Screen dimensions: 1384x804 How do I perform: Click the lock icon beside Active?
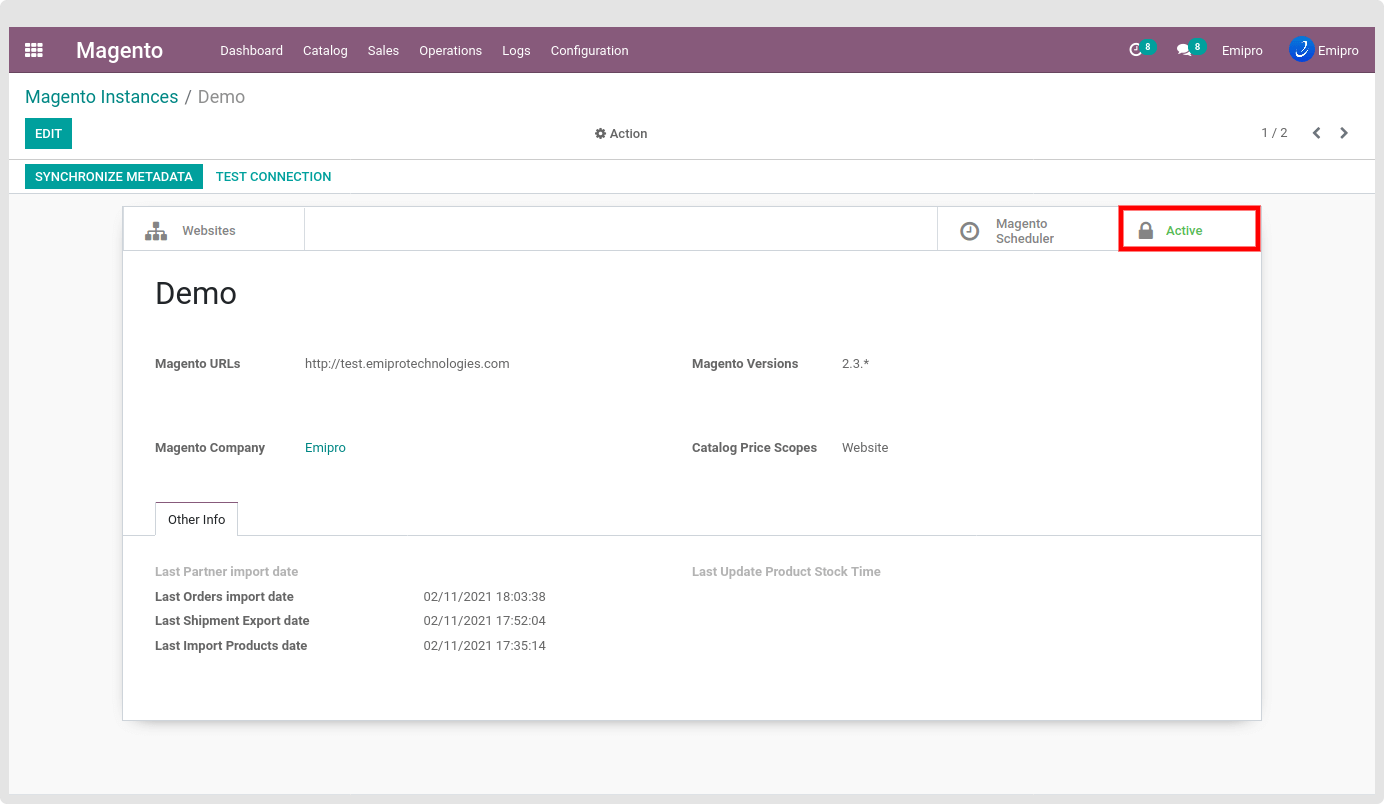[x=1146, y=231]
